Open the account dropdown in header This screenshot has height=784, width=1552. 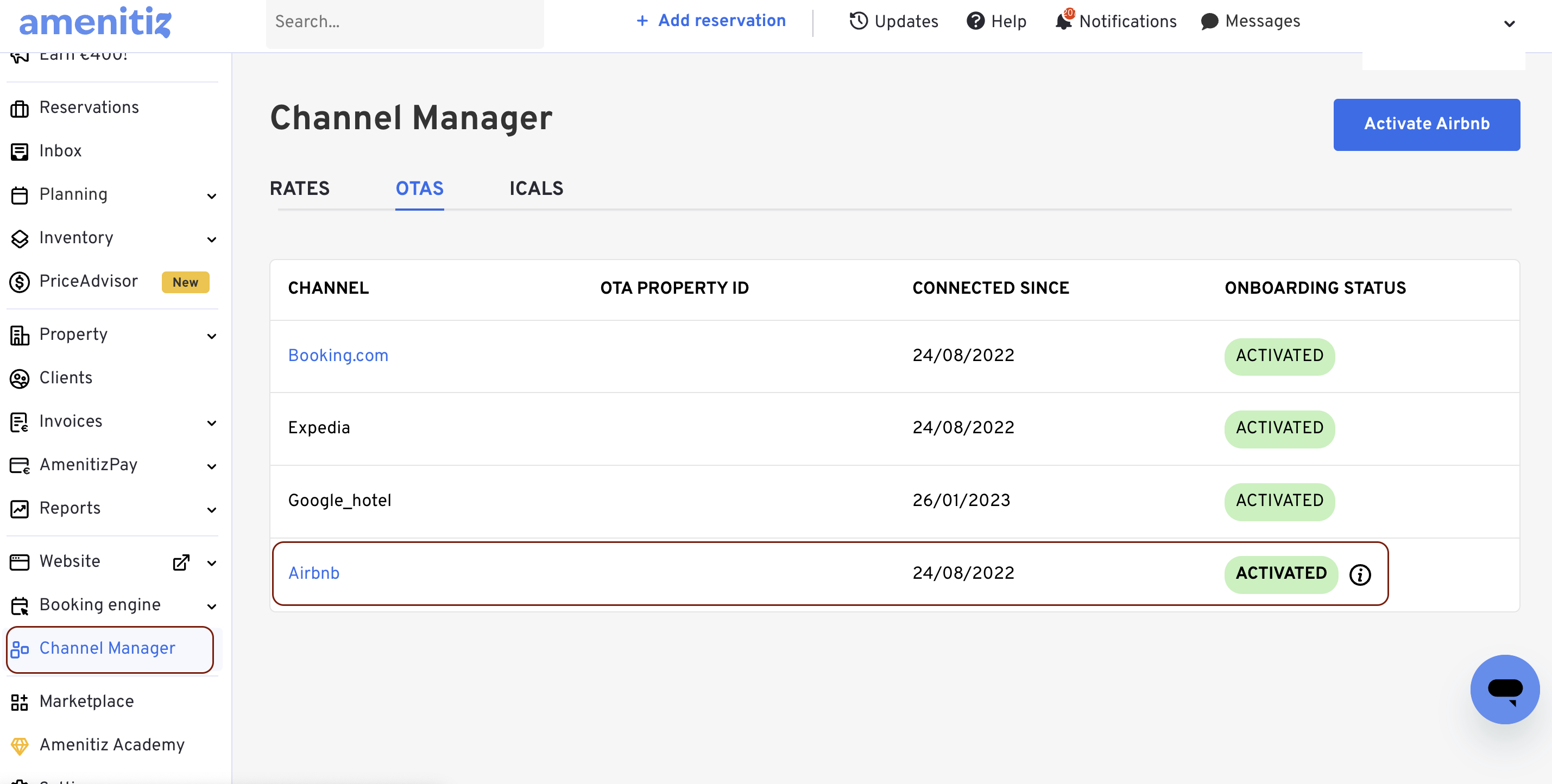1509,24
